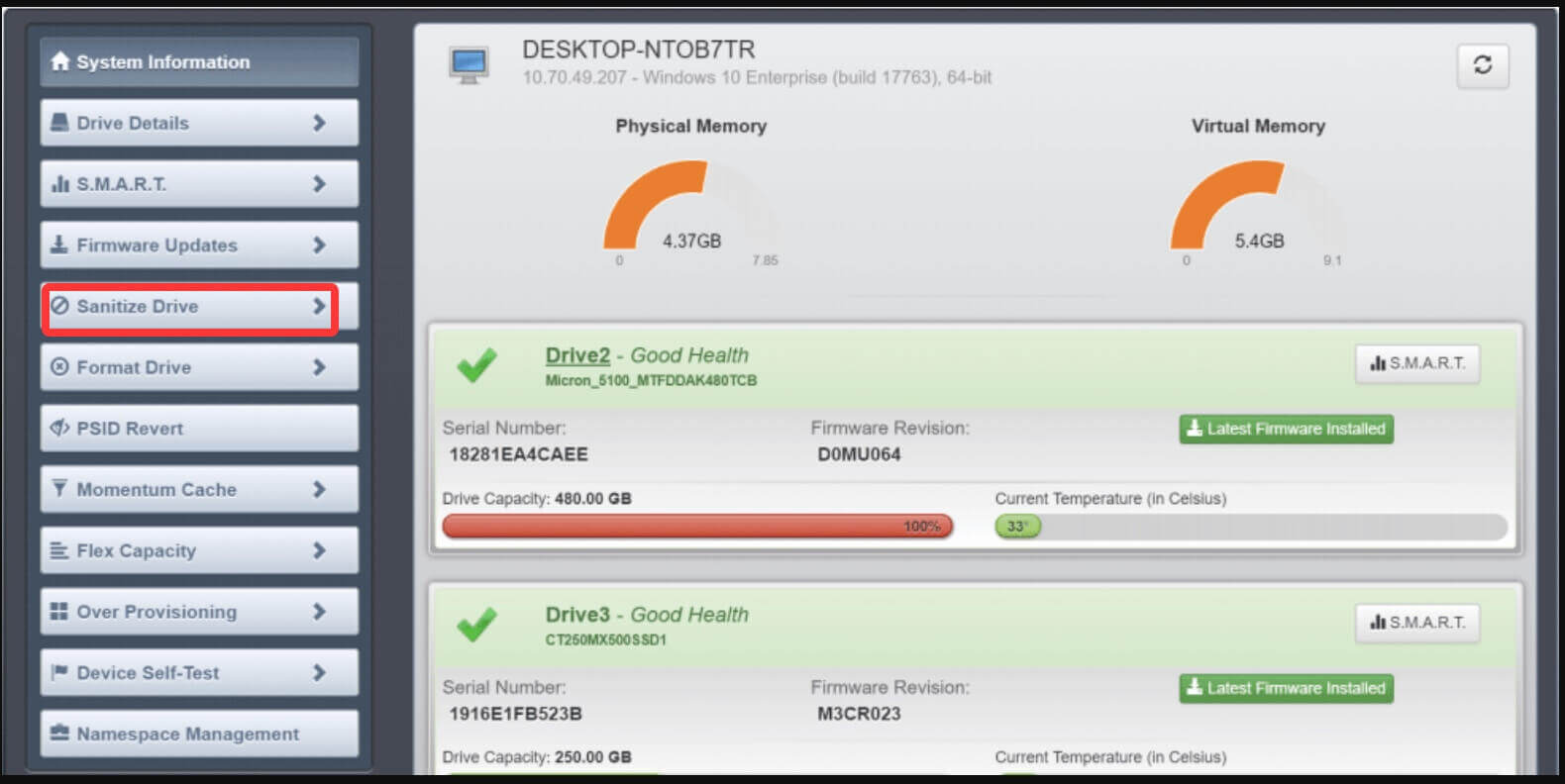Expand the S.M.A.R.T. menu chevron
The image size is (1565, 784).
[x=319, y=184]
